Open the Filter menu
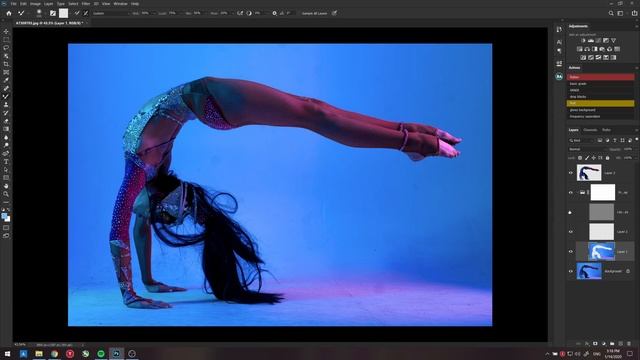Viewport: 640px width, 360px height. pyautogui.click(x=86, y=4)
